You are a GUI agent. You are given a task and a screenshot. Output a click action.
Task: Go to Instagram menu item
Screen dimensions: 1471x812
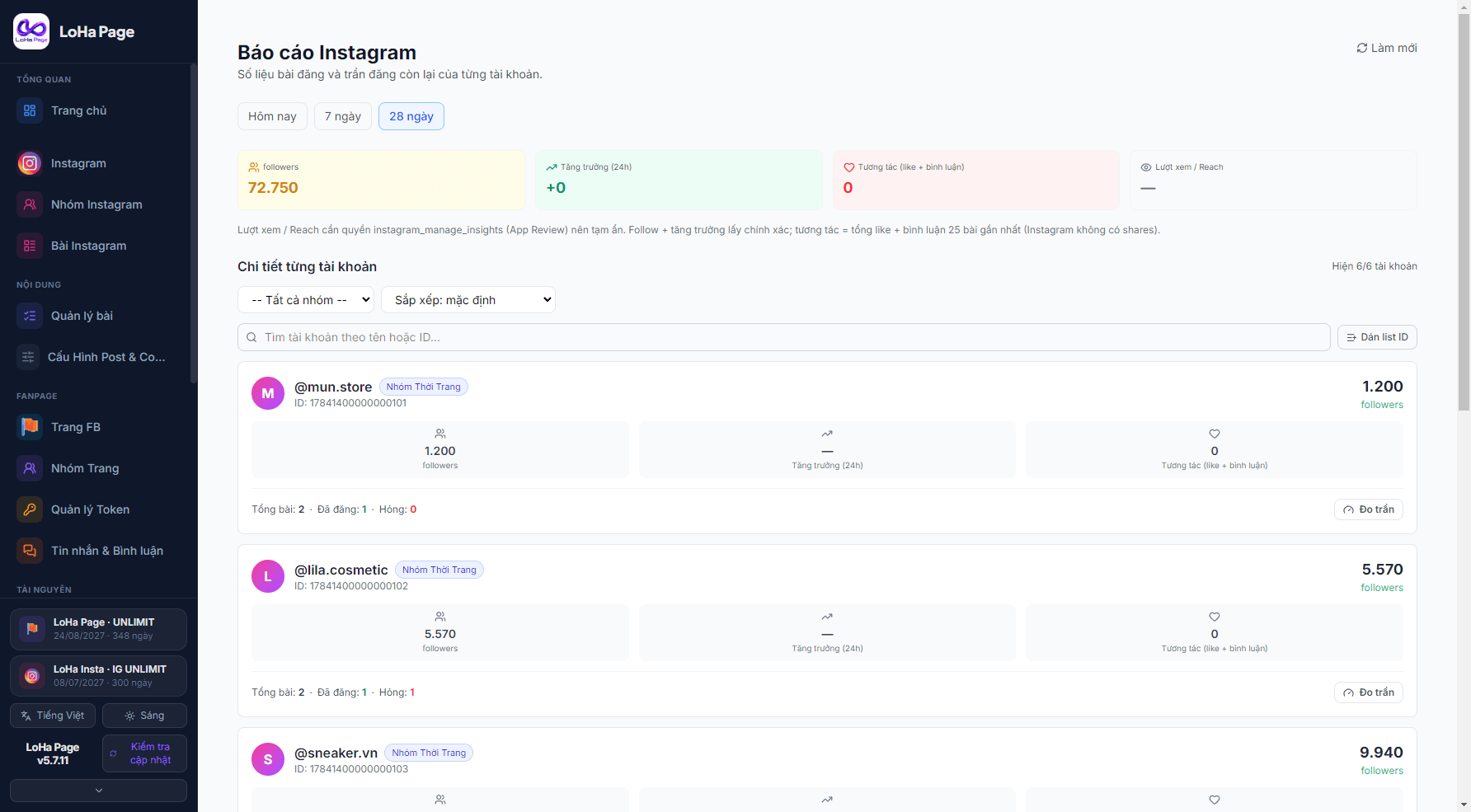click(x=99, y=163)
